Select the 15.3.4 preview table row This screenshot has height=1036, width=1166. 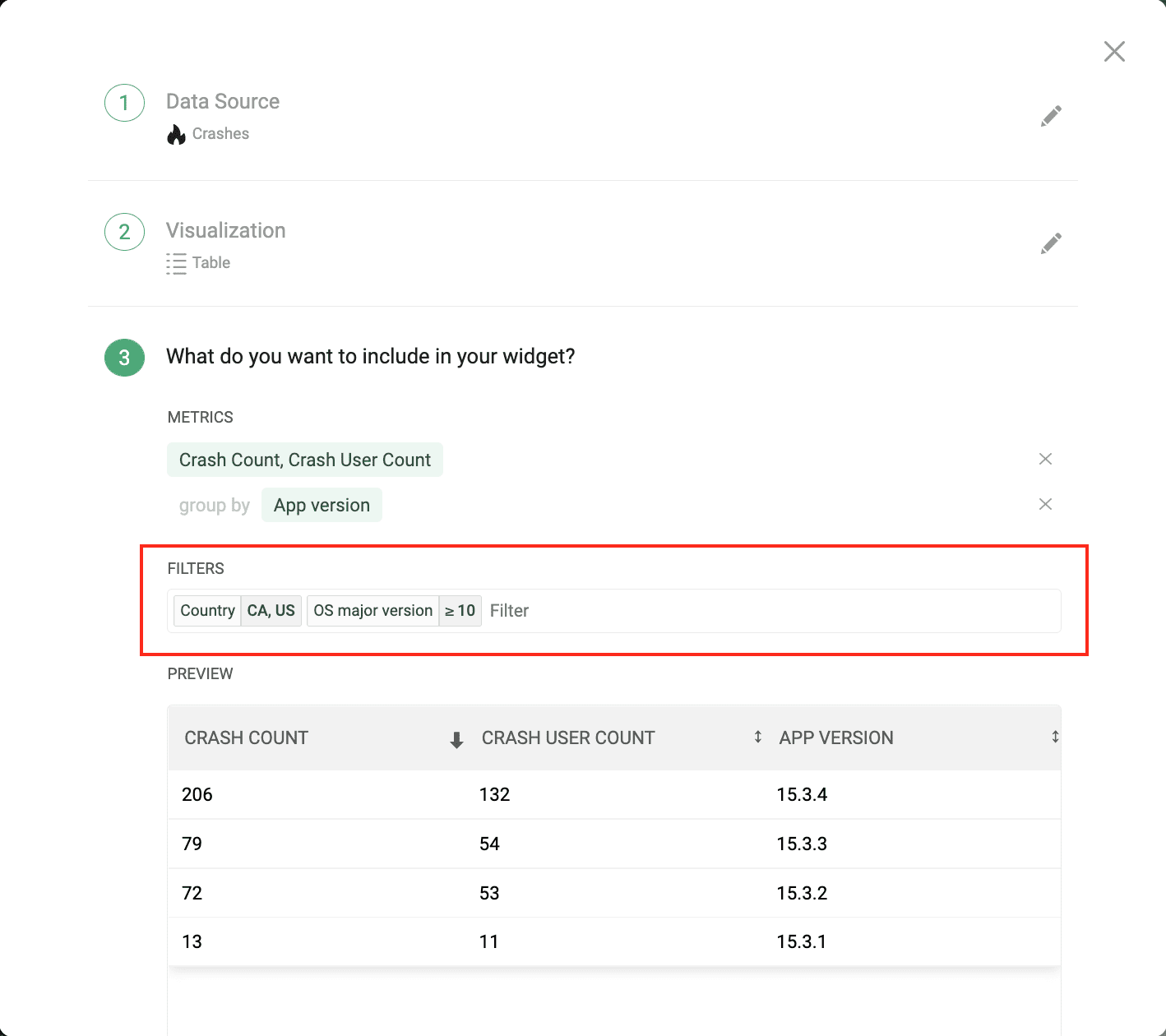pyautogui.click(x=614, y=794)
